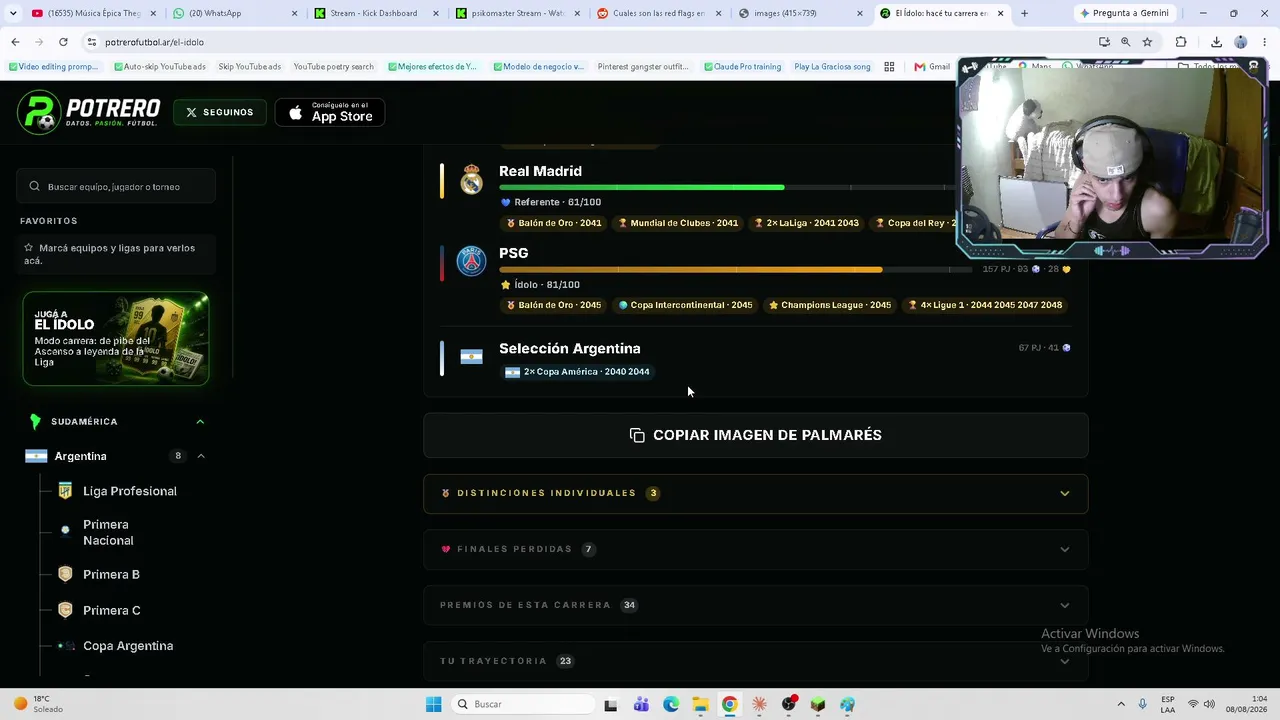This screenshot has height=720, width=1280.
Task: Click the Real Madrid green progress bar
Action: pos(642,187)
